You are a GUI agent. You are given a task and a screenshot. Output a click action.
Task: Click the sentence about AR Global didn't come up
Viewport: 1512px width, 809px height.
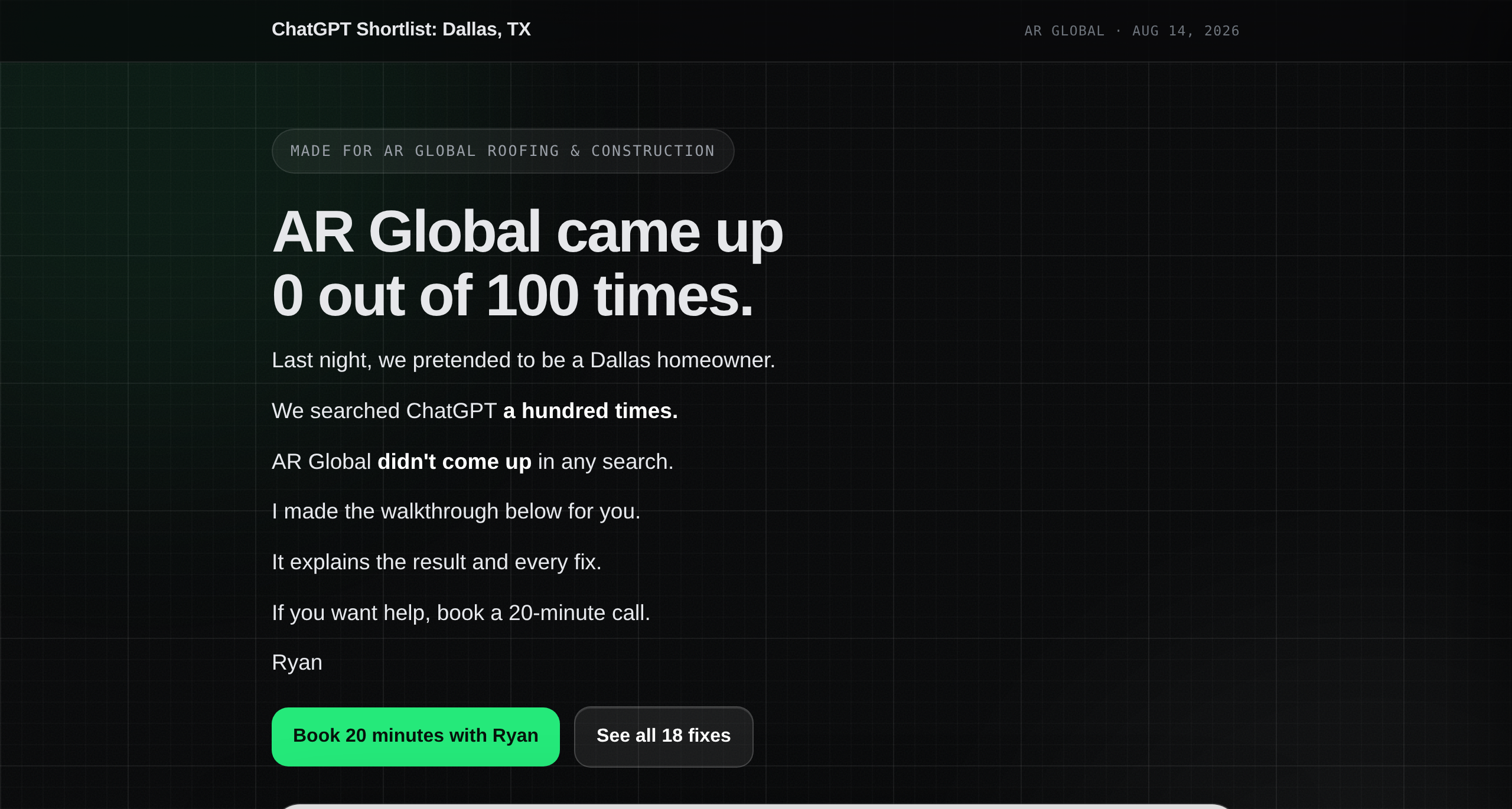(472, 462)
